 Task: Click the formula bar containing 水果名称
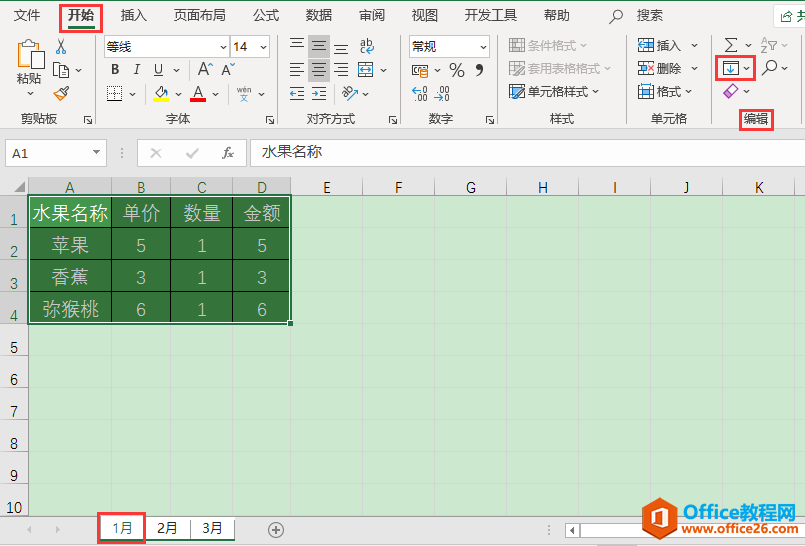[520, 153]
